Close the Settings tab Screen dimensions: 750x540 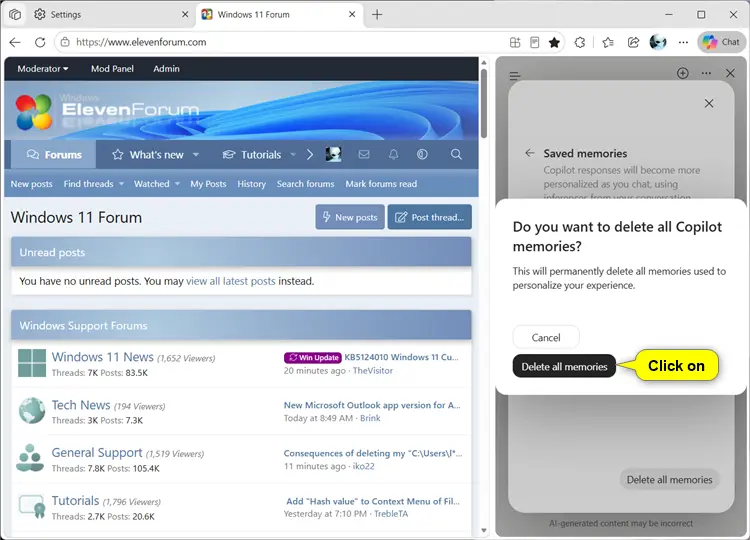[185, 14]
